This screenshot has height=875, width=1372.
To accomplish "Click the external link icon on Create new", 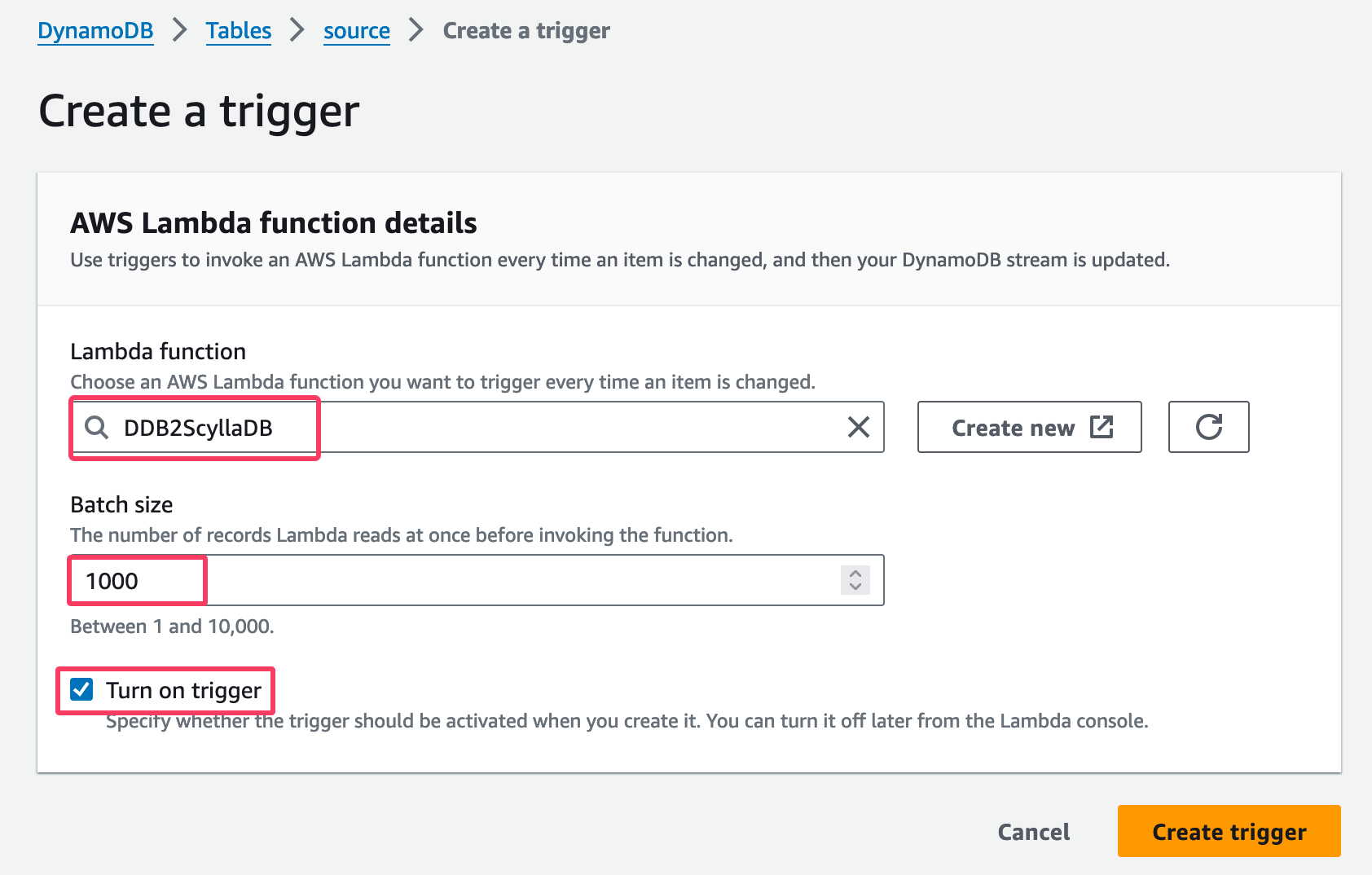I will [1102, 426].
